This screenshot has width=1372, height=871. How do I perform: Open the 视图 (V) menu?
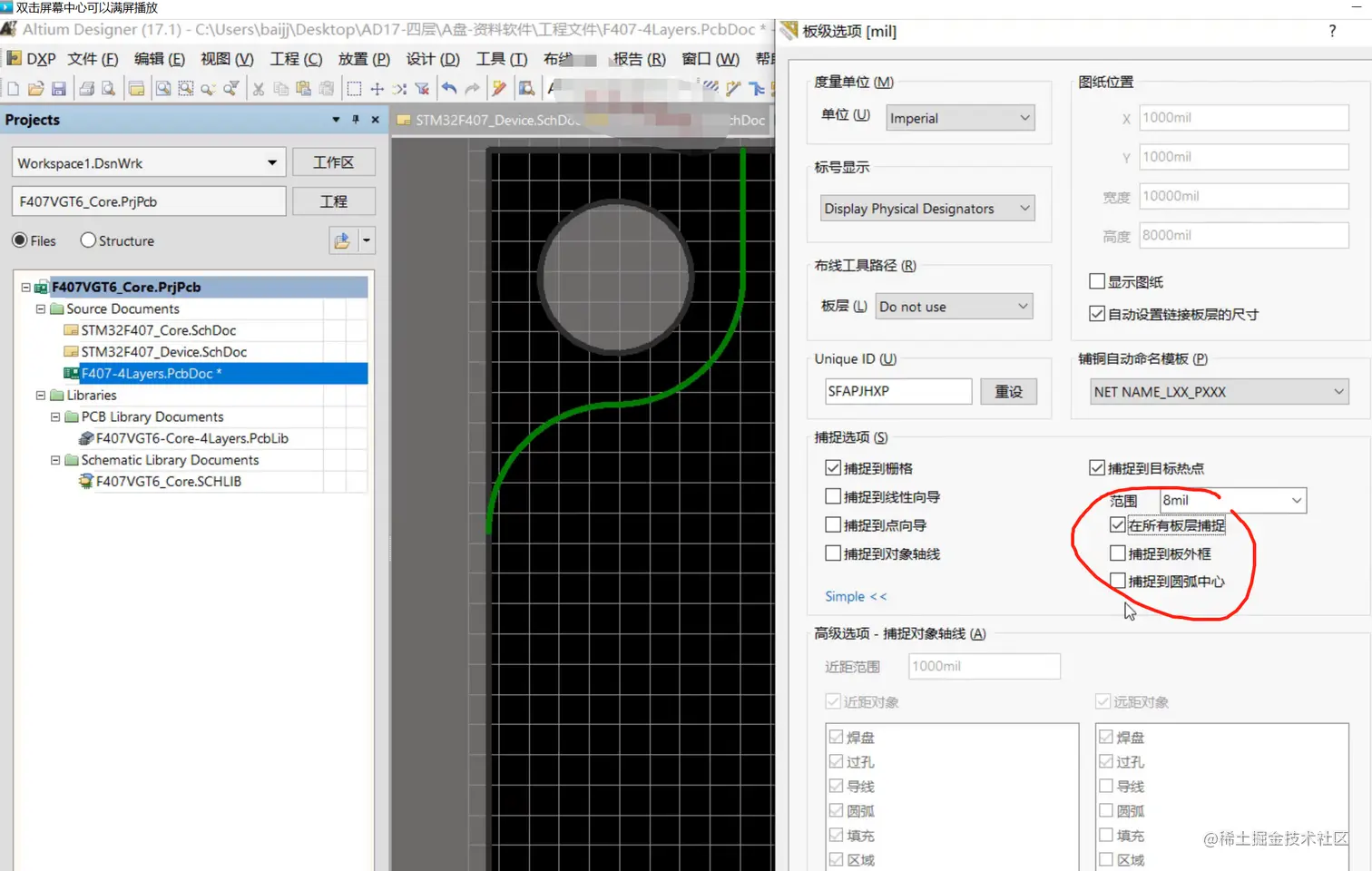[x=227, y=59]
